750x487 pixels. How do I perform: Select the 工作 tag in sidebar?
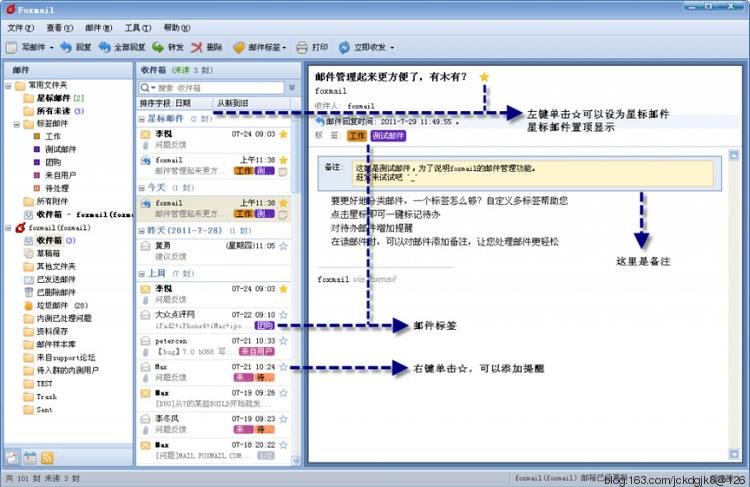47,136
